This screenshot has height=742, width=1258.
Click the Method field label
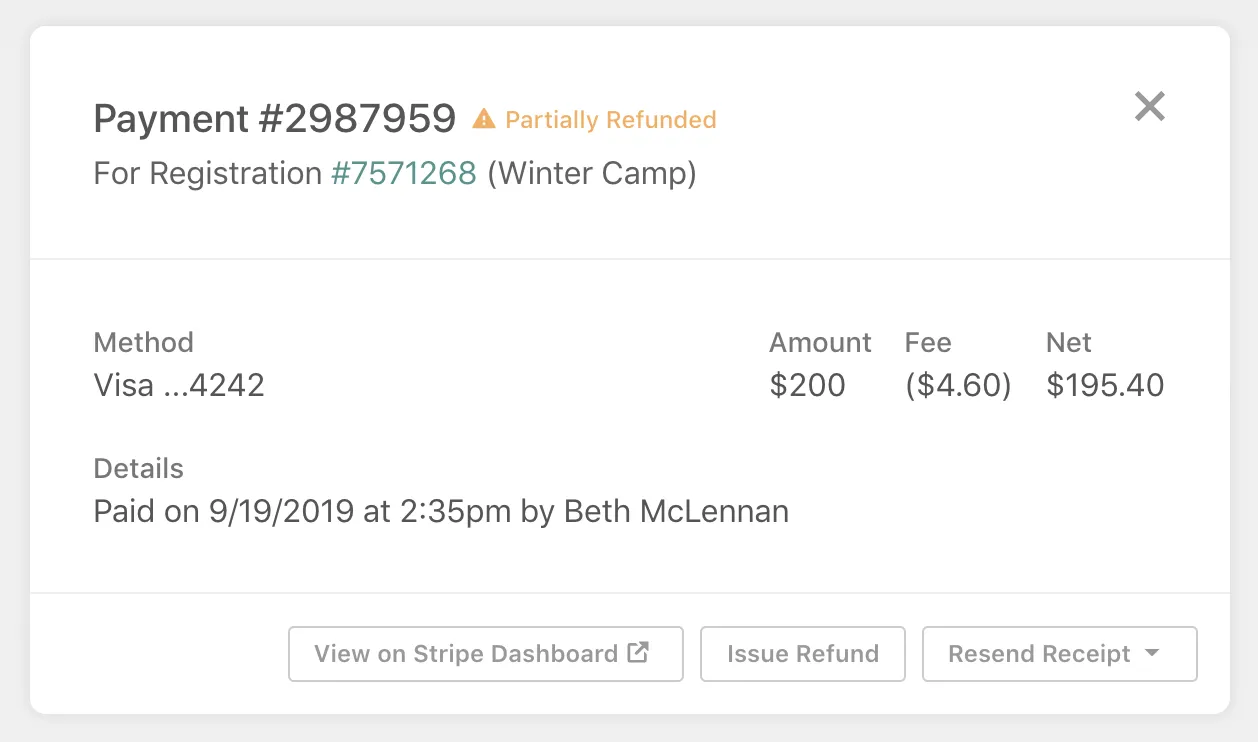click(x=143, y=343)
